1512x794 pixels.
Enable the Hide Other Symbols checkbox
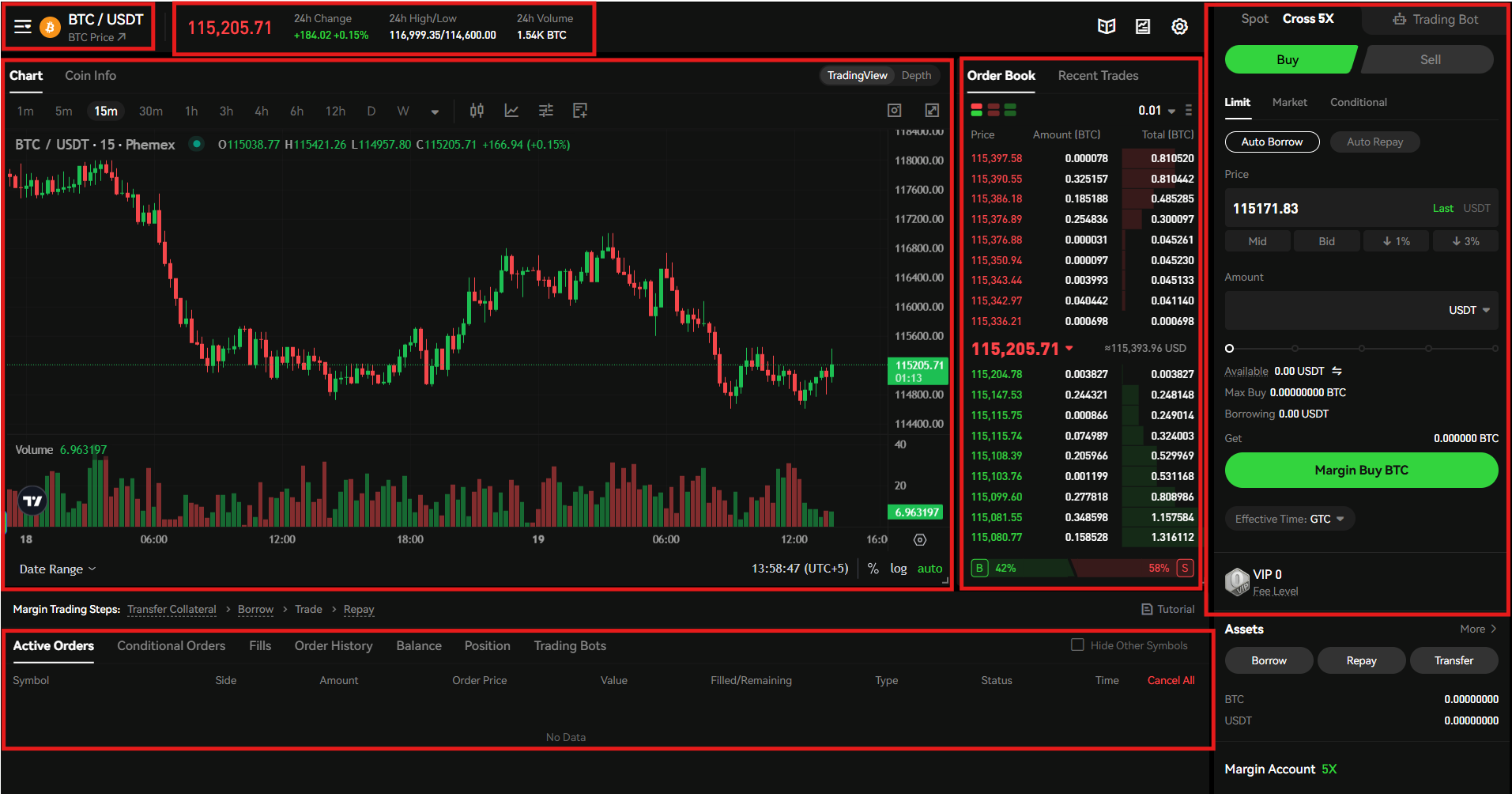(x=1077, y=645)
